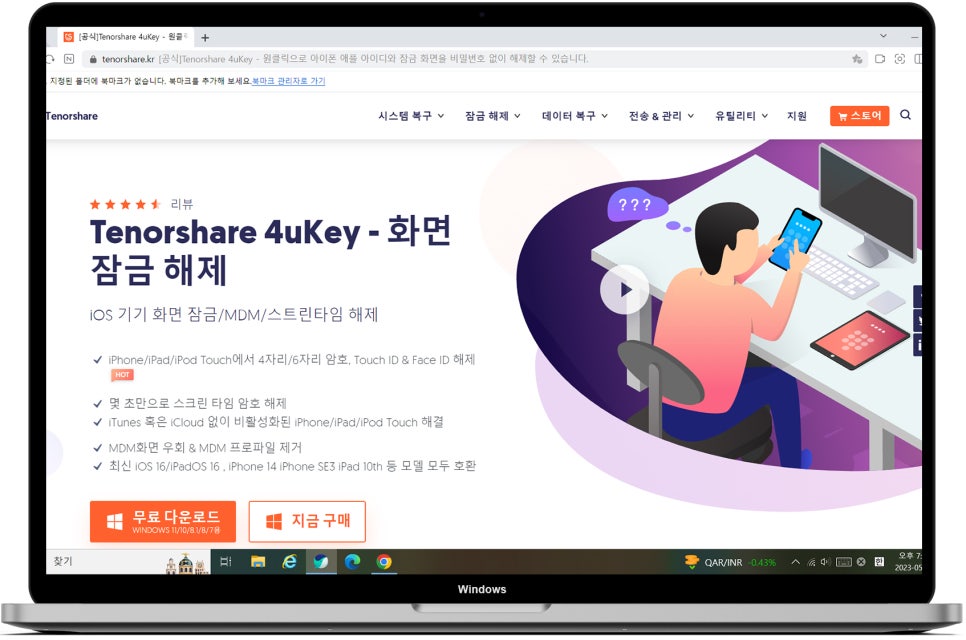Image resolution: width=966 pixels, height=640 pixels.
Task: Click the Naver Whale N icon beside address bar
Action: point(69,59)
